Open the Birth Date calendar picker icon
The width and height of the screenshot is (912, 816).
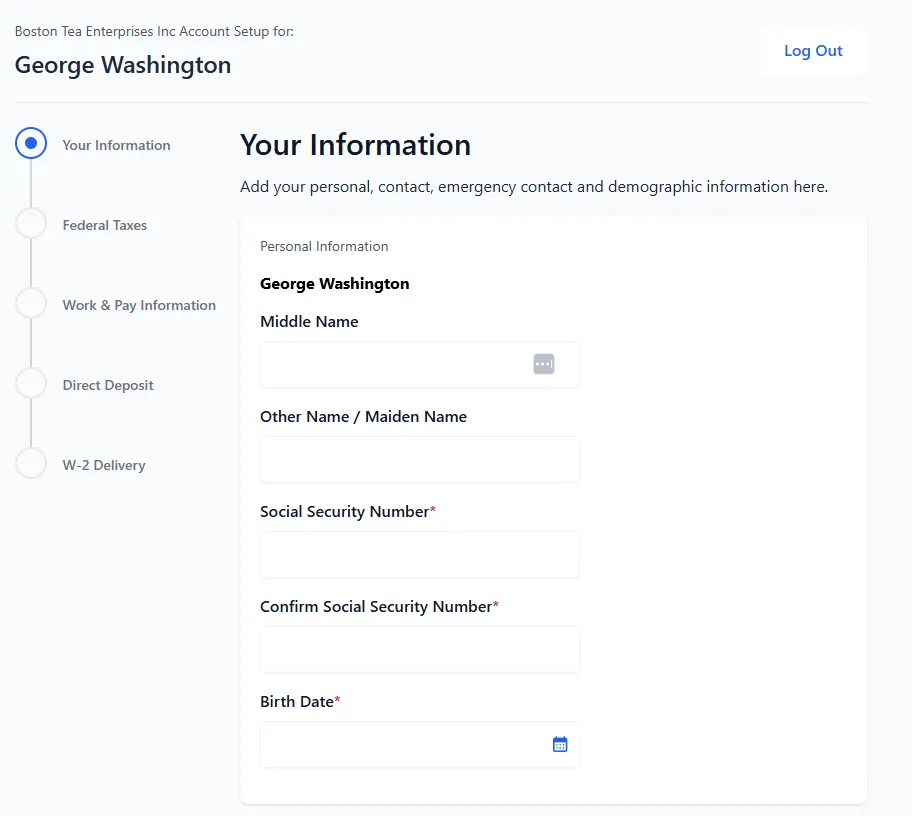[x=560, y=744]
